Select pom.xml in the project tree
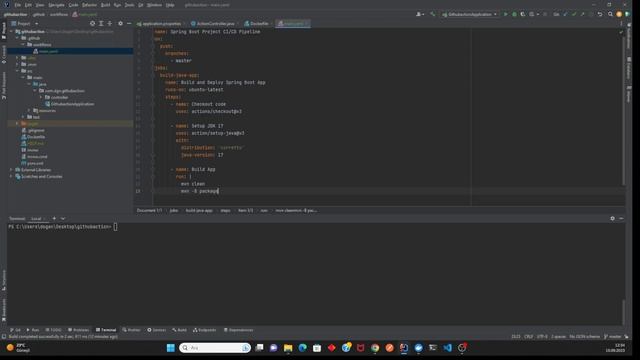 tap(32, 163)
